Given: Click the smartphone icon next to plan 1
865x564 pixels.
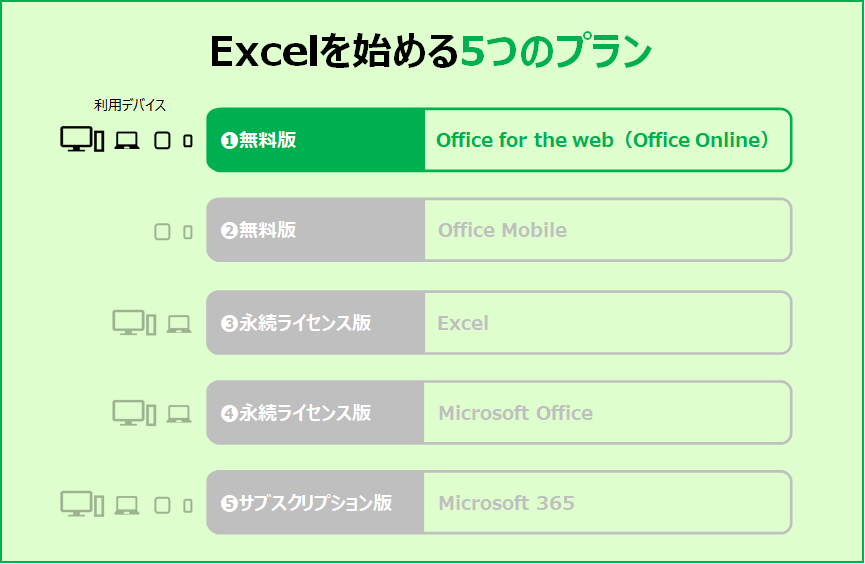Looking at the screenshot, I should (188, 141).
